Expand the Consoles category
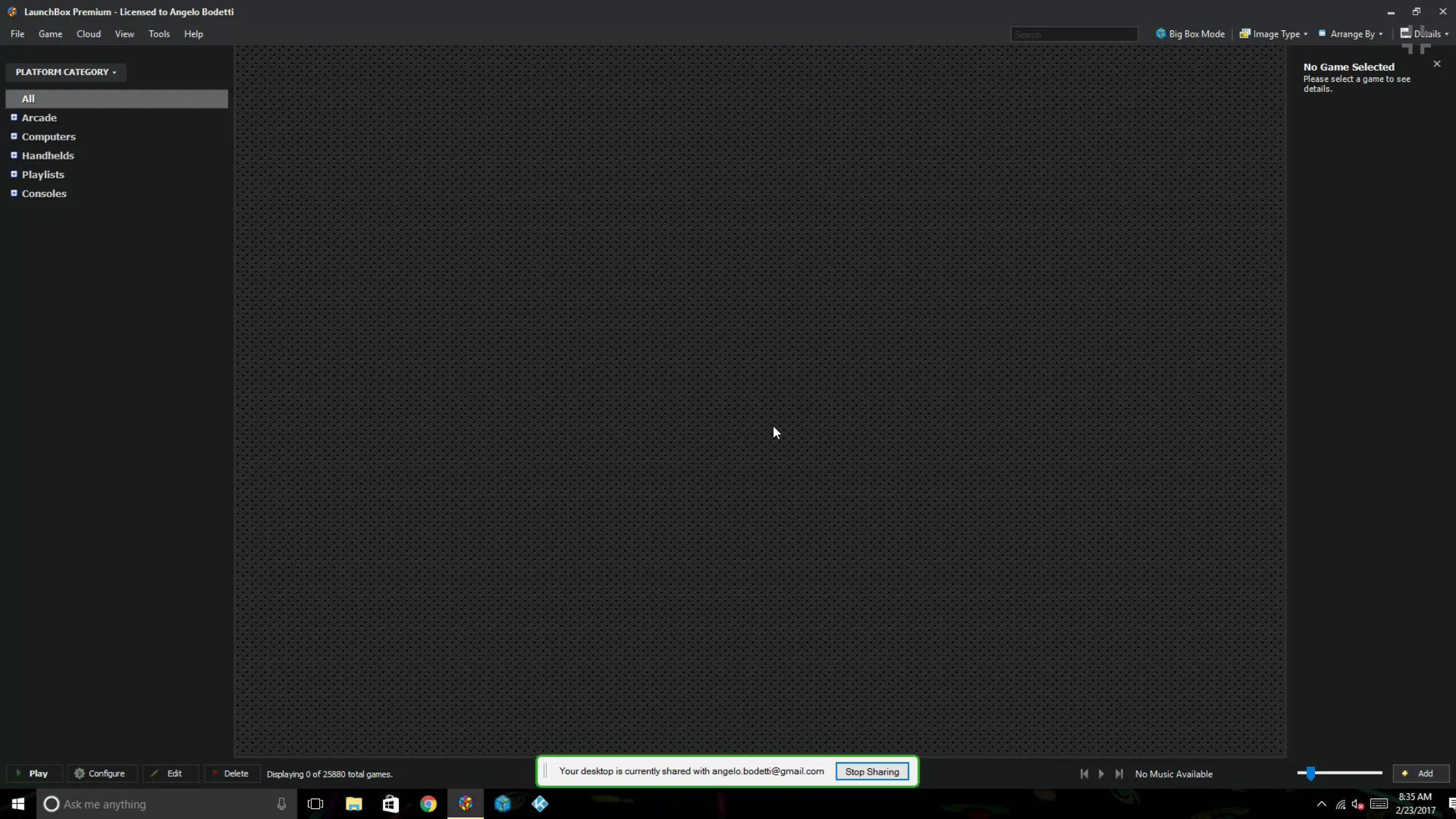 (14, 193)
